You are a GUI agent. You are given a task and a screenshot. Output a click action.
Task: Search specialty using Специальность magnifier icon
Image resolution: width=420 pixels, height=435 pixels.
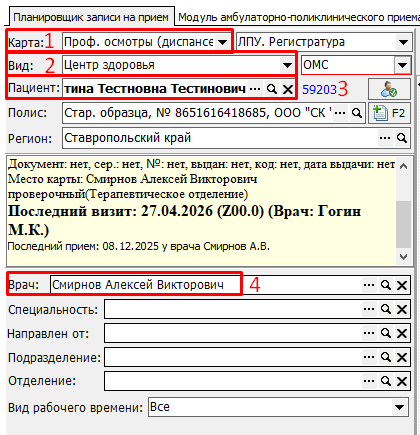[386, 309]
